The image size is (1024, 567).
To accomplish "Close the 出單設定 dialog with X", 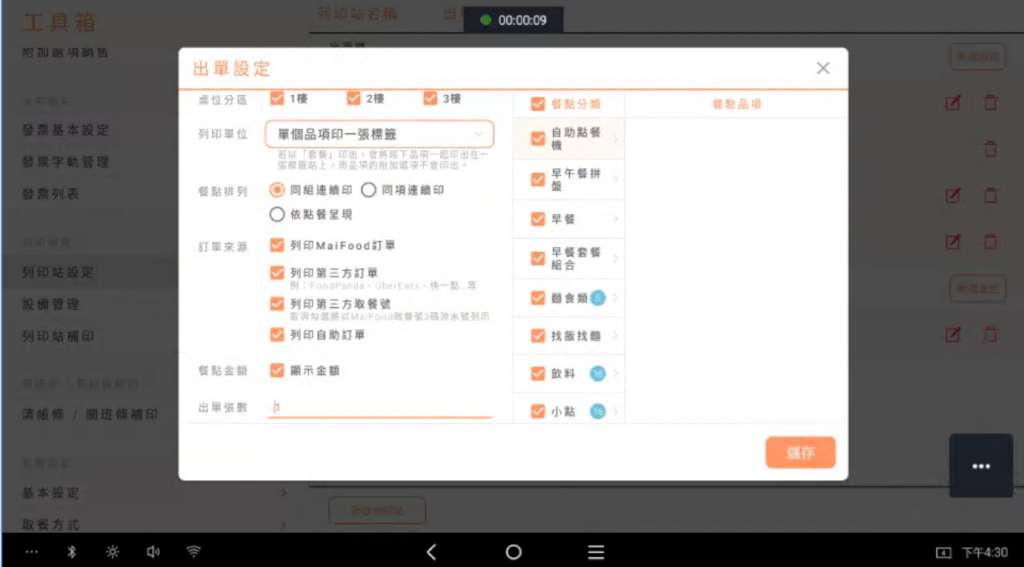I will point(823,68).
